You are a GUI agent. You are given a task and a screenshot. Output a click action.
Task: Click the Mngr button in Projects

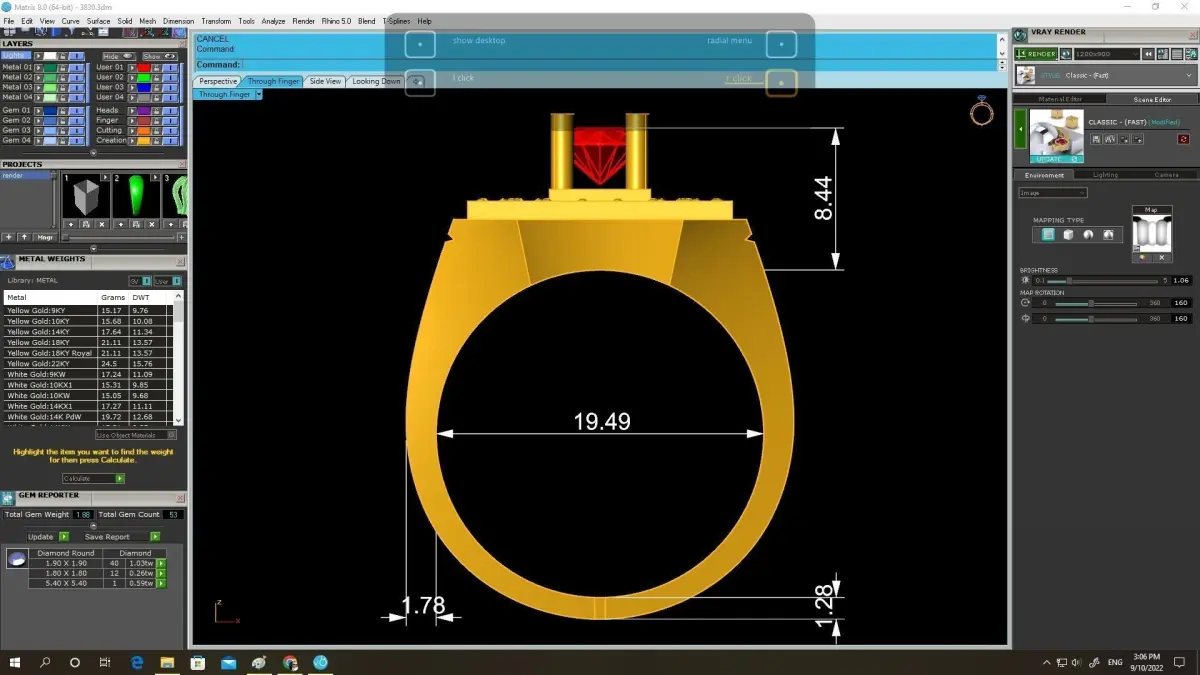(45, 237)
